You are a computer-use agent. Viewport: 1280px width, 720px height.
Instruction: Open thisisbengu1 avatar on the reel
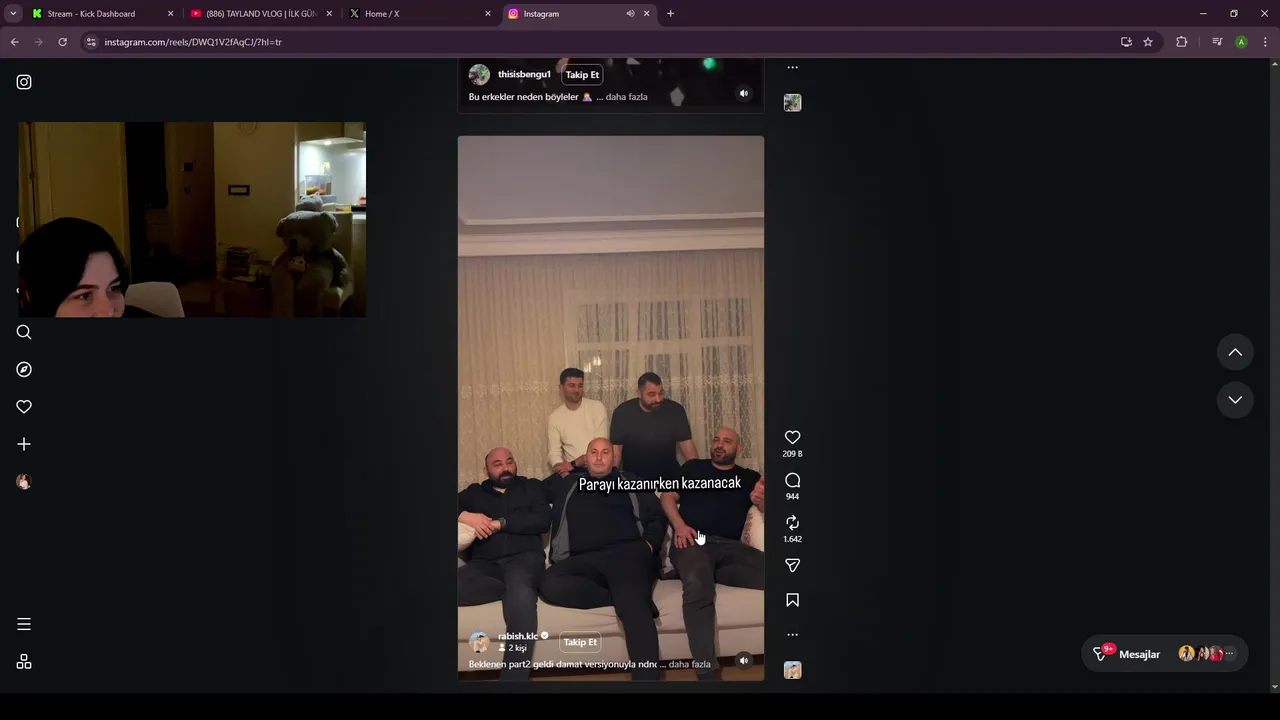(480, 75)
